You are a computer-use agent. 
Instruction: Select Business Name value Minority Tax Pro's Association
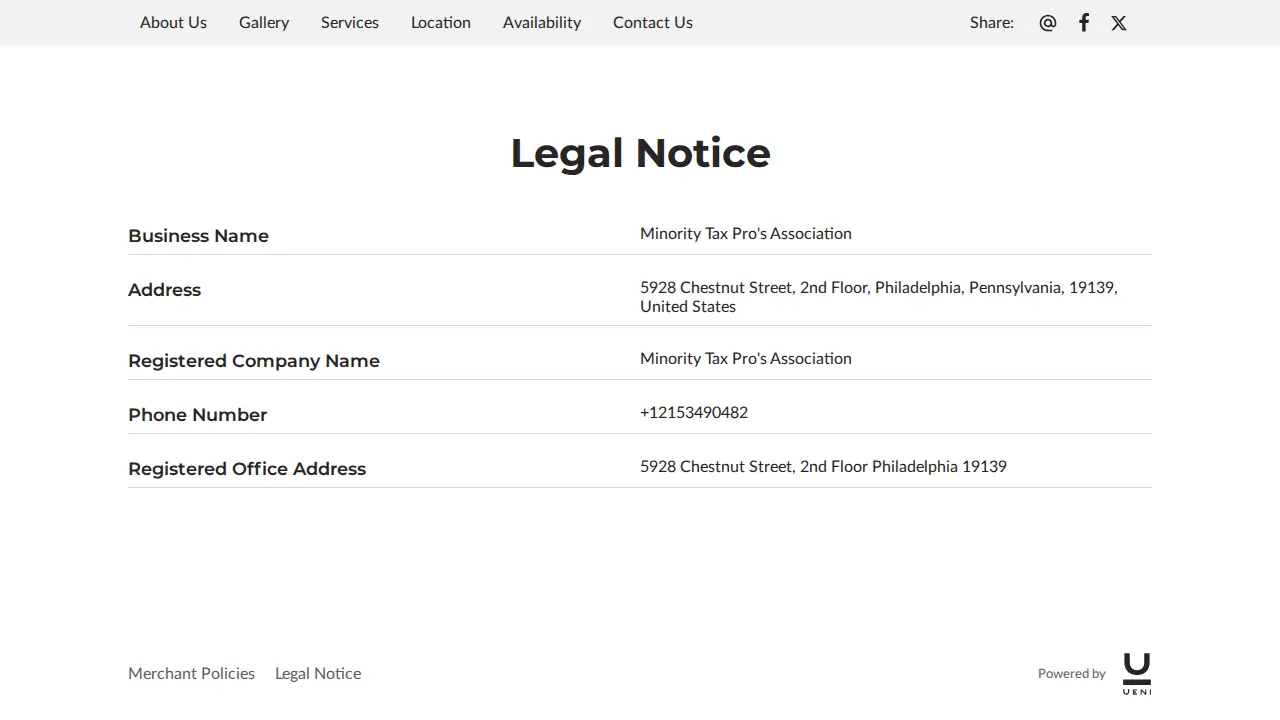point(746,233)
